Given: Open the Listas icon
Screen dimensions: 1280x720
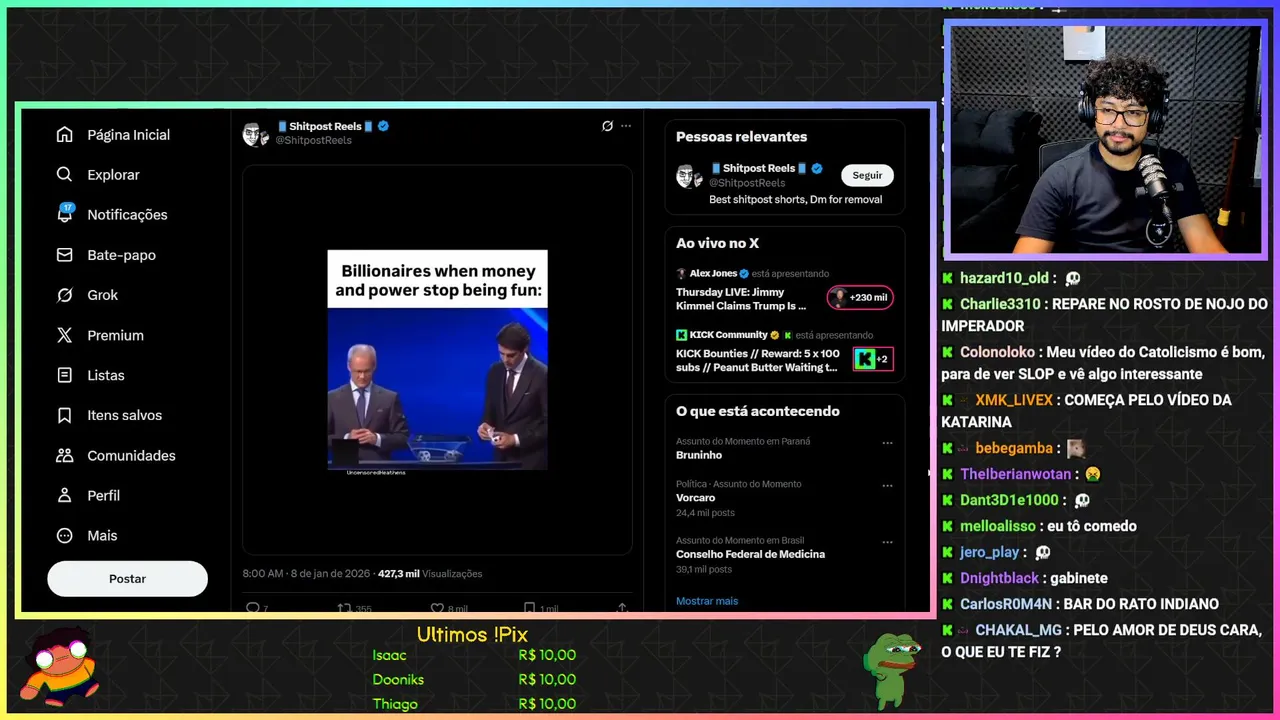Looking at the screenshot, I should pos(65,375).
